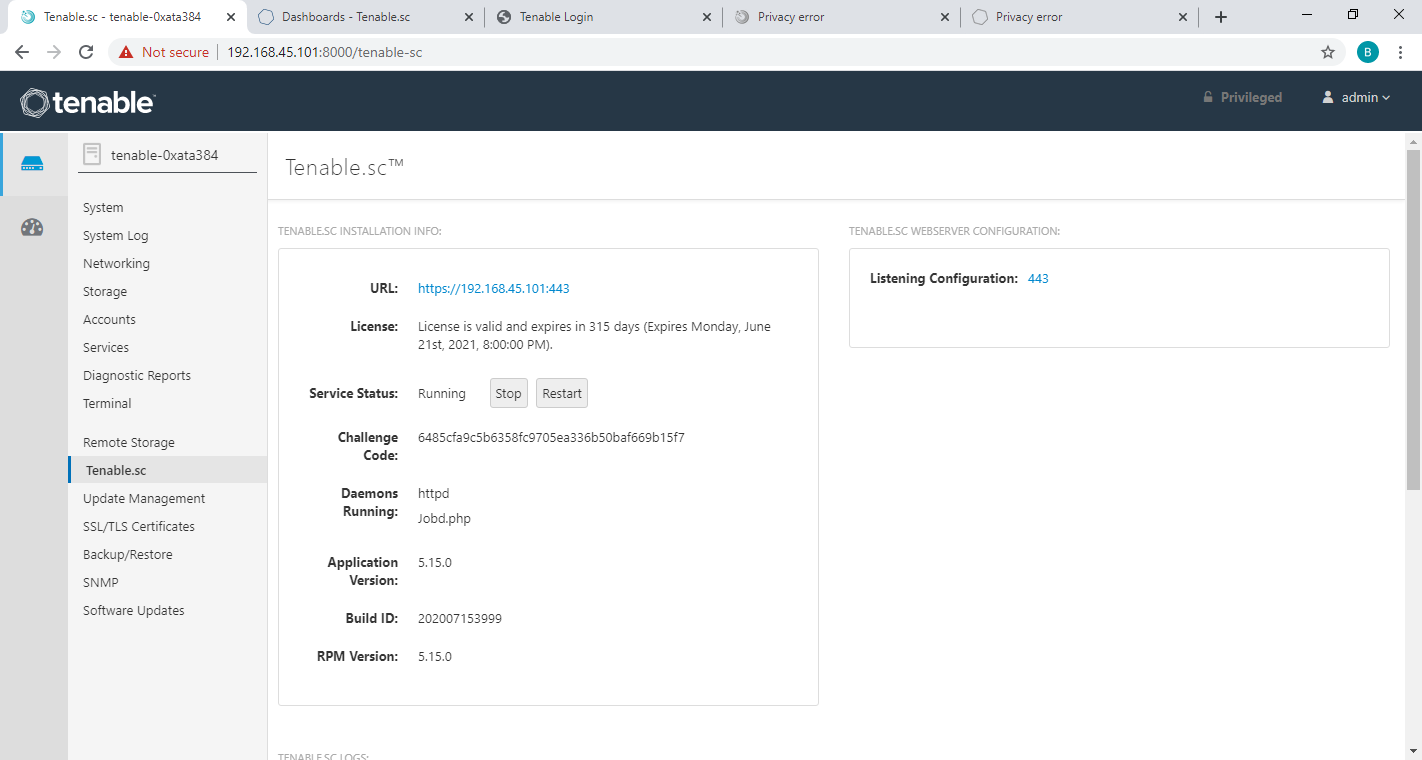Viewport: 1422px width, 760px height.
Task: Open Storage in the sidebar
Action: (x=105, y=292)
